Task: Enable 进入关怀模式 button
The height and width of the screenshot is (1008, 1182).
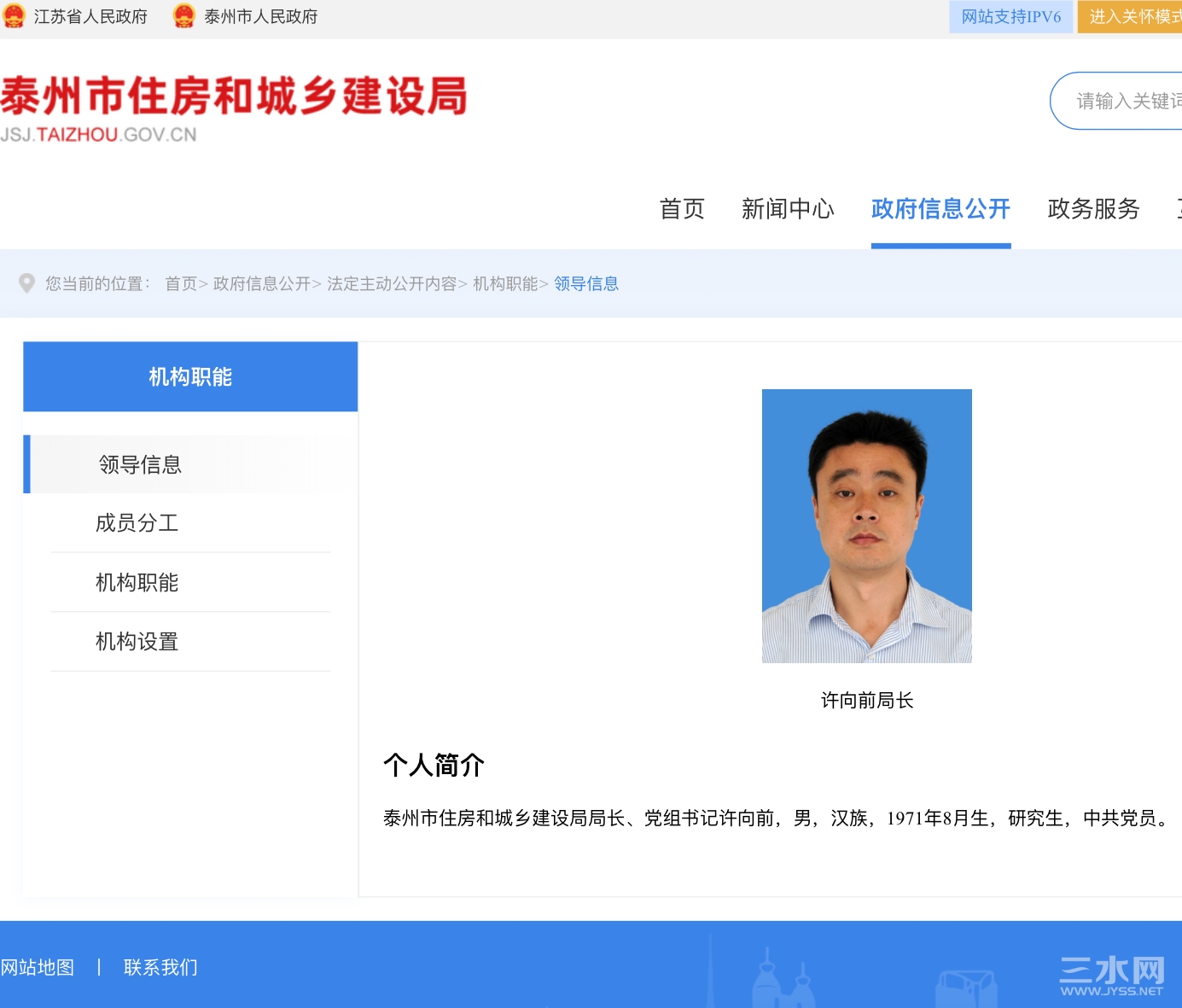Action: tap(1130, 17)
